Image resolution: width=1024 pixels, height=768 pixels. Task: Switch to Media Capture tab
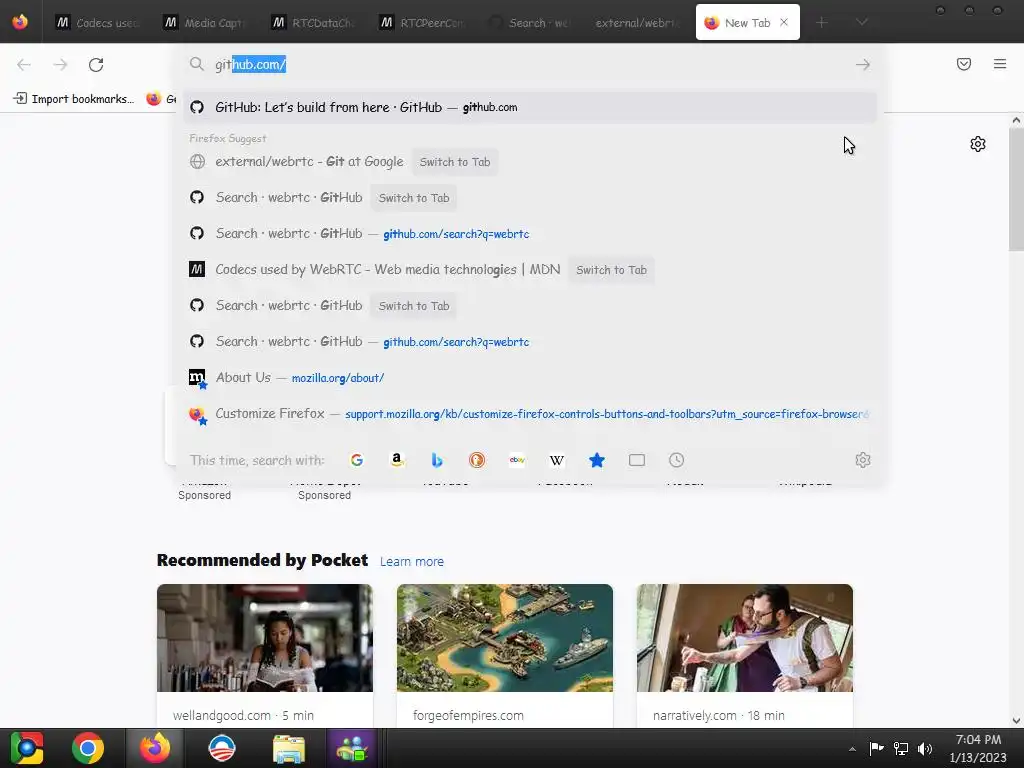206,22
